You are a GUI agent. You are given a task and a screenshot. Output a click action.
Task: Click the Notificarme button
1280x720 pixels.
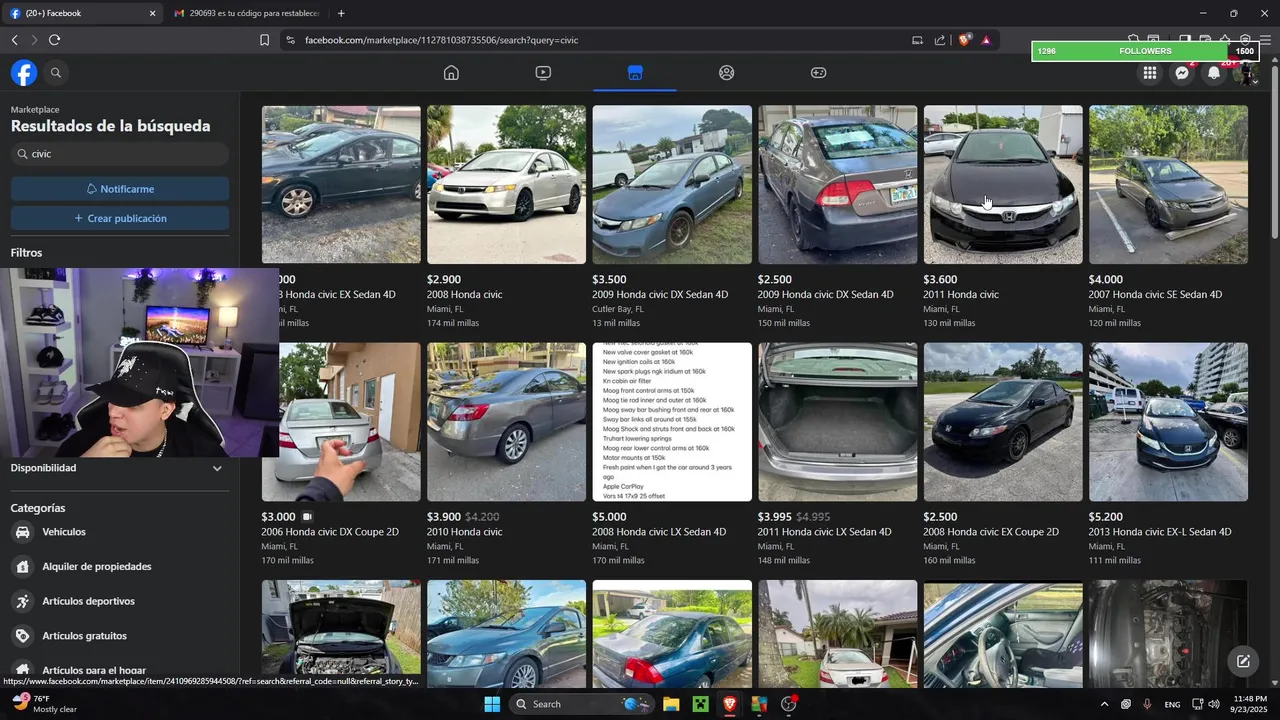click(120, 189)
